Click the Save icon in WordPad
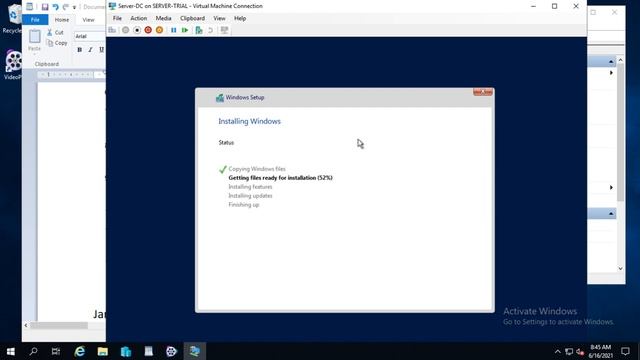 pyautogui.click(x=45, y=7)
